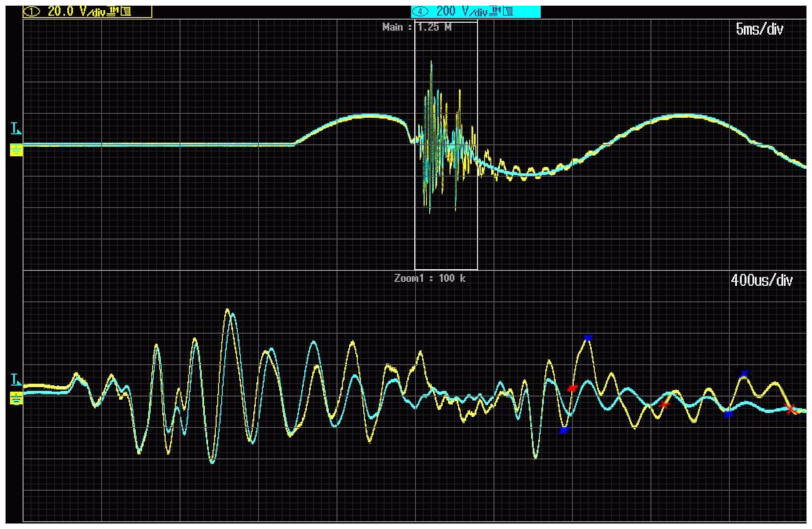Image resolution: width=812 pixels, height=529 pixels.
Task: Select the red X marker at far right edge
Action: [791, 409]
